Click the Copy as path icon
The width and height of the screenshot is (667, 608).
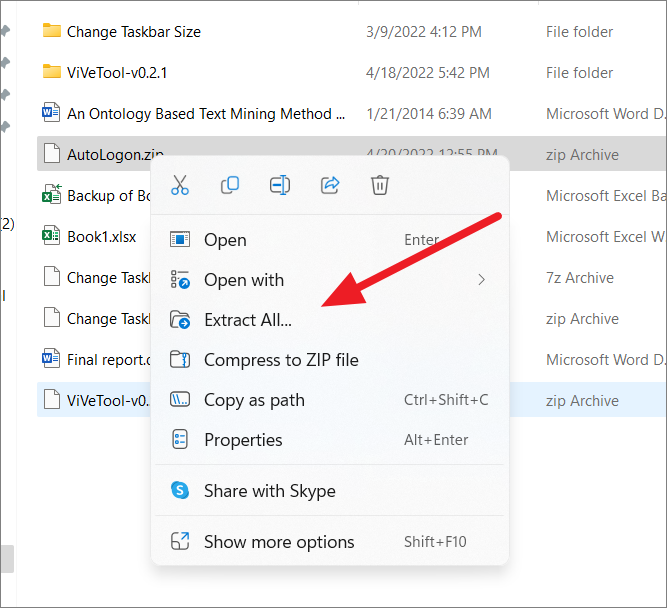(x=180, y=400)
